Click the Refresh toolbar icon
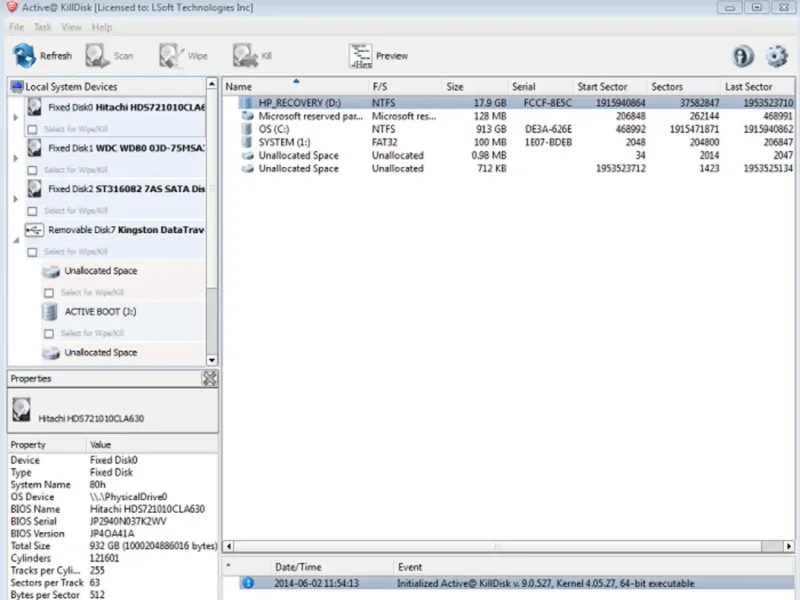The height and width of the screenshot is (600, 800). pyautogui.click(x=25, y=56)
